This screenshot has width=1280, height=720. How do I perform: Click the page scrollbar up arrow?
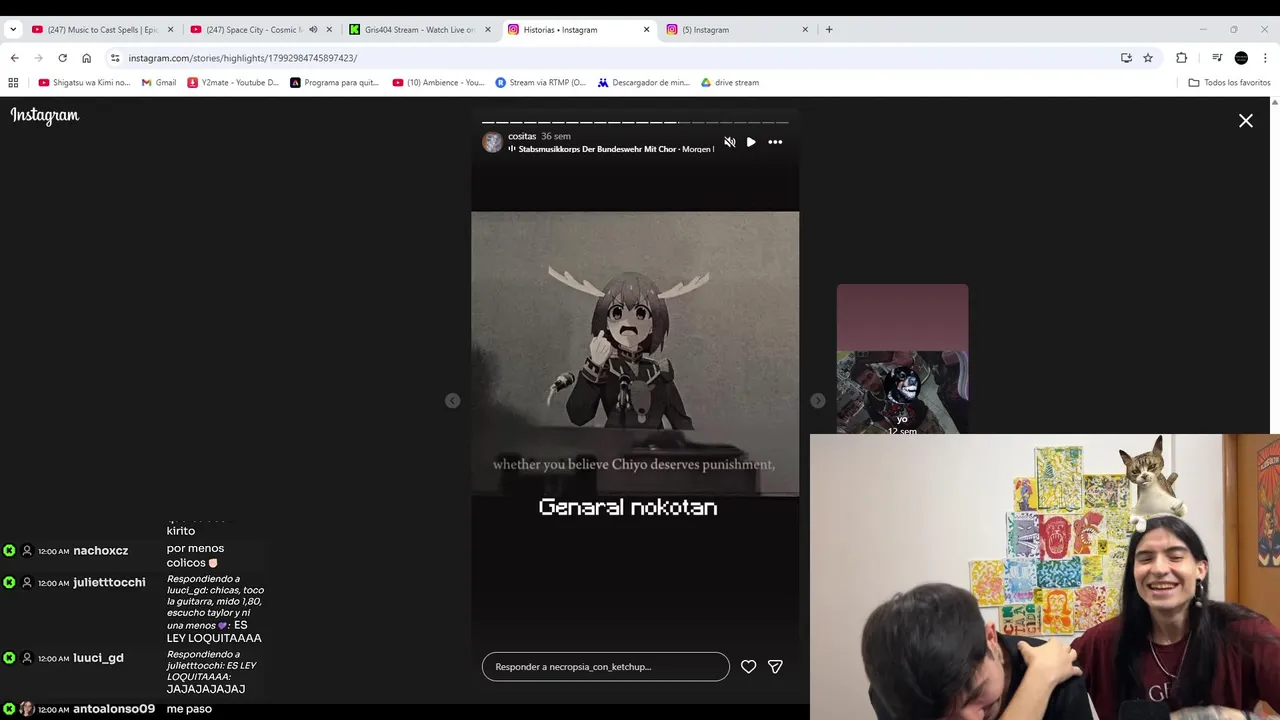[1274, 103]
